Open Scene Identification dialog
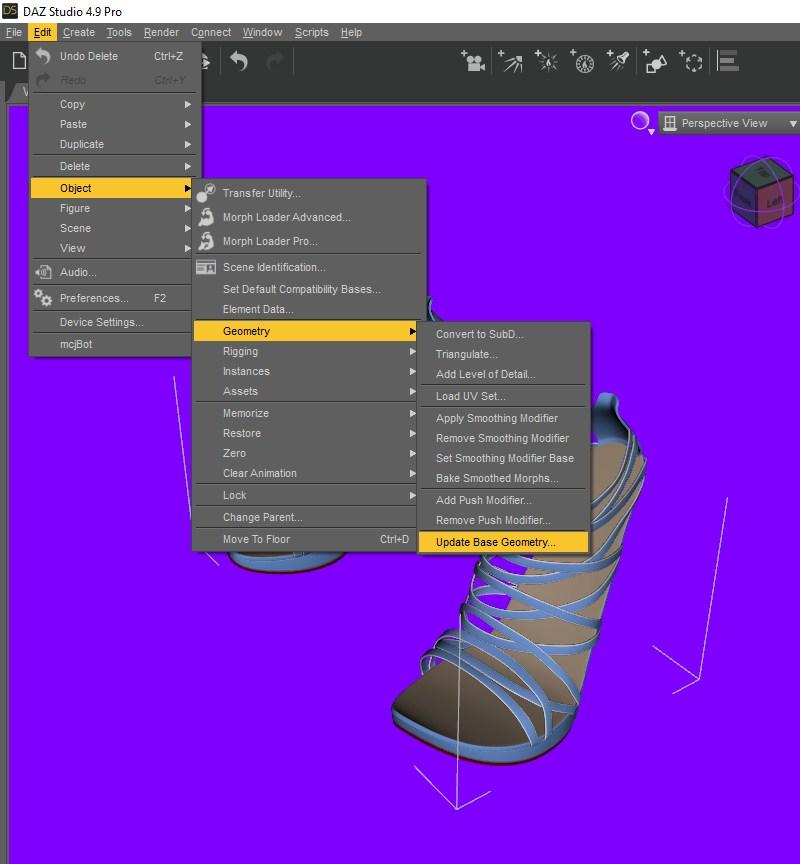Image resolution: width=800 pixels, height=864 pixels. tap(307, 267)
